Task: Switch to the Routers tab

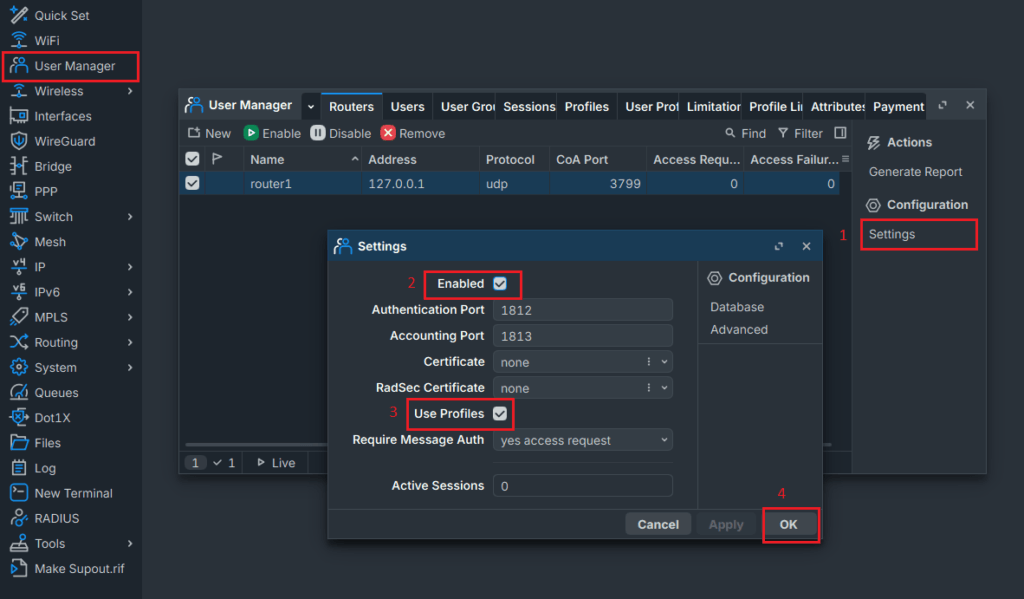Action: pos(351,106)
